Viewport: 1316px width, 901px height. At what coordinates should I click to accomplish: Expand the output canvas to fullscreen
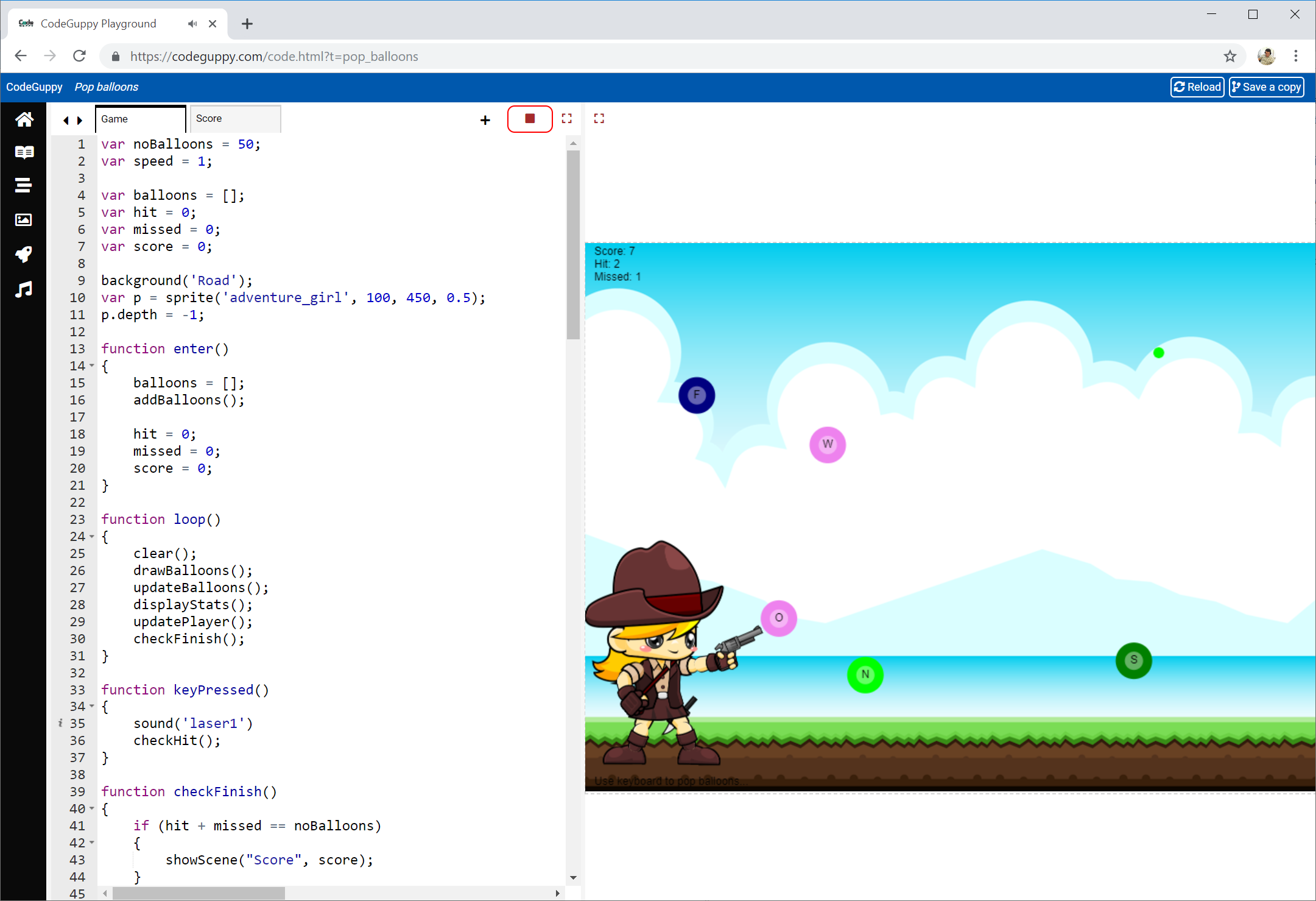click(x=599, y=119)
